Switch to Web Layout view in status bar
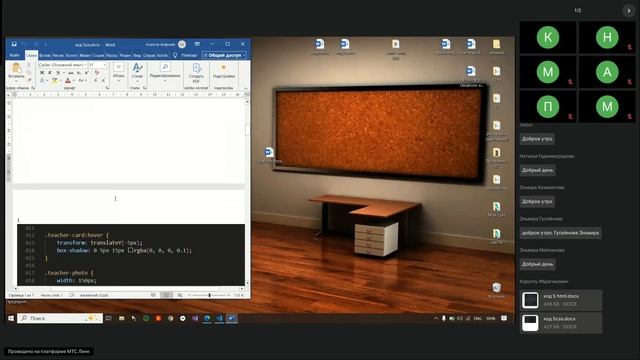Image resolution: width=640 pixels, height=360 pixels. [180, 295]
